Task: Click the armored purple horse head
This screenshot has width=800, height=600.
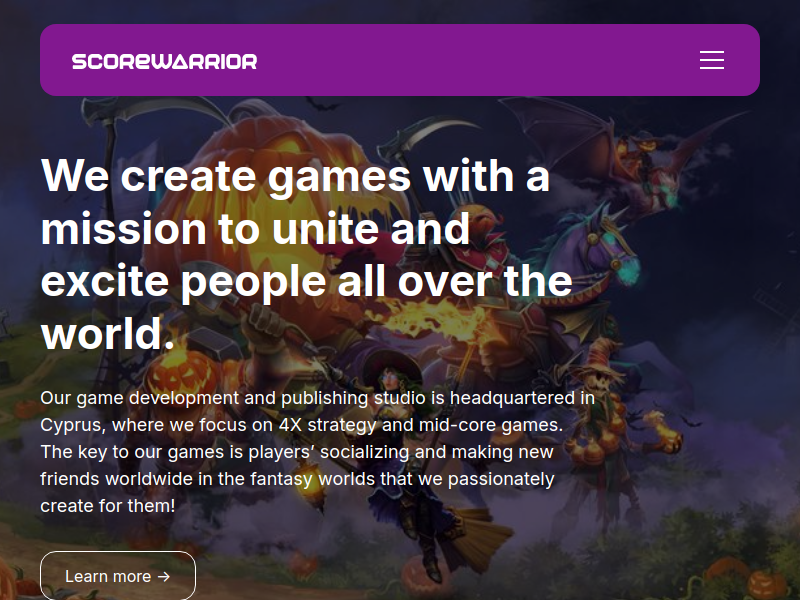Action: point(605,245)
